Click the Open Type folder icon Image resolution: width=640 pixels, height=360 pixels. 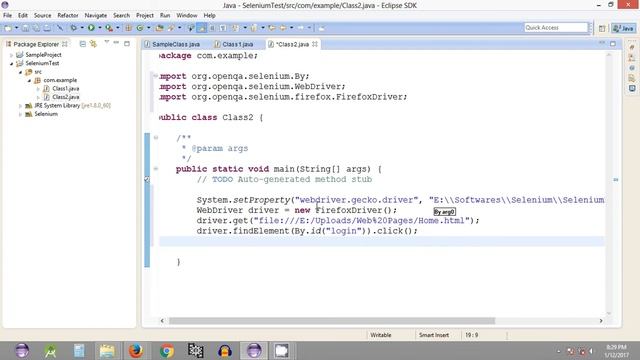click(x=160, y=28)
